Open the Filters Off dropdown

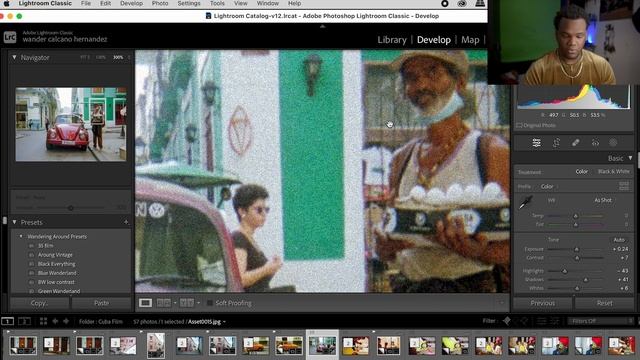tap(600, 321)
